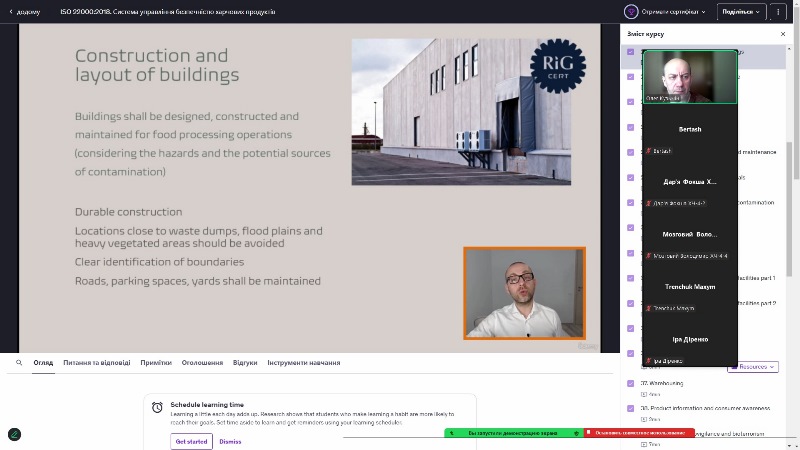Expand 'Отримати сертифікат' dropdown

coord(673,12)
